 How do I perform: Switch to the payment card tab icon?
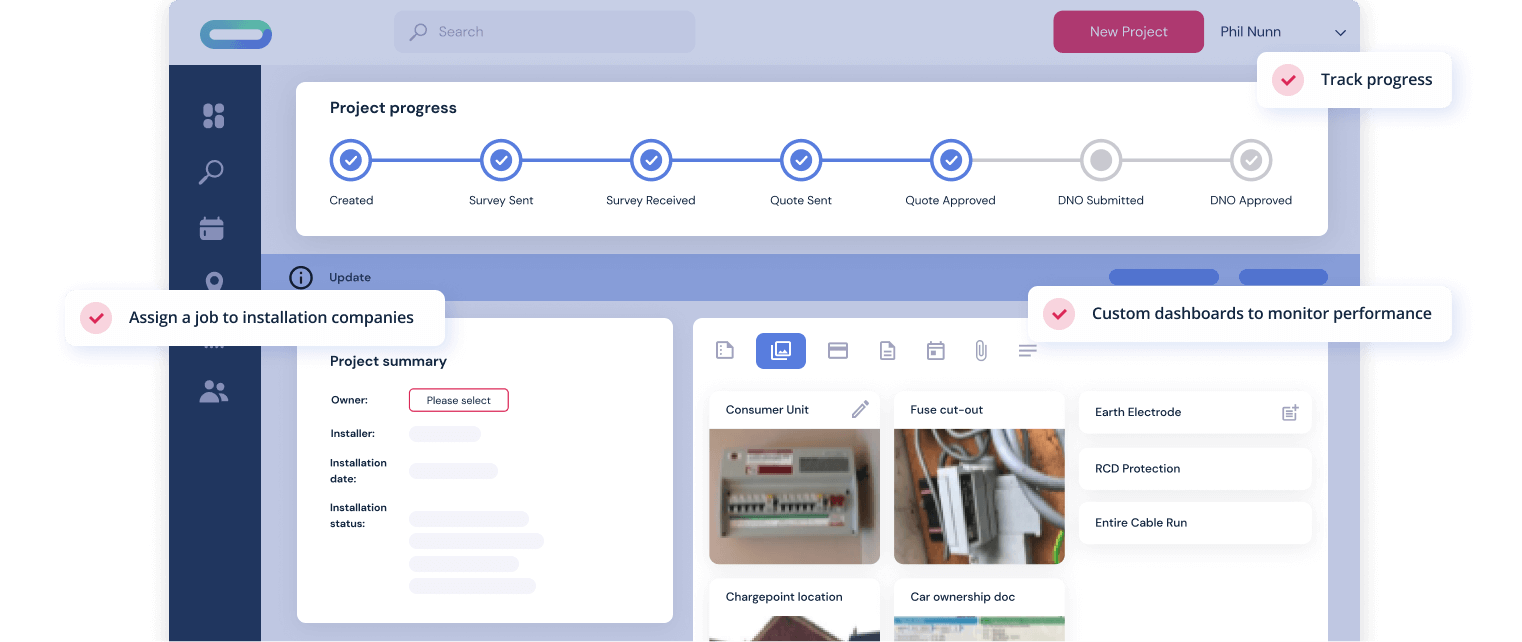(x=838, y=351)
